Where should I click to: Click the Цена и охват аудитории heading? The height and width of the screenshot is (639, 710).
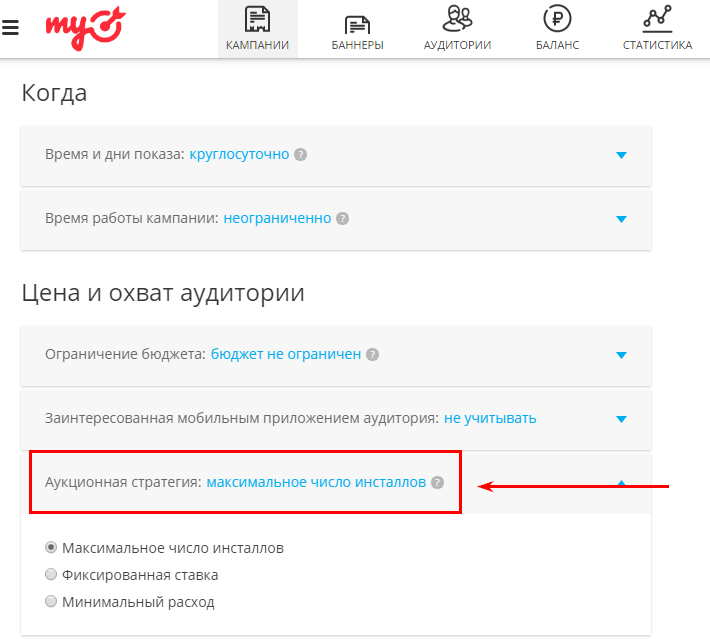coord(163,293)
